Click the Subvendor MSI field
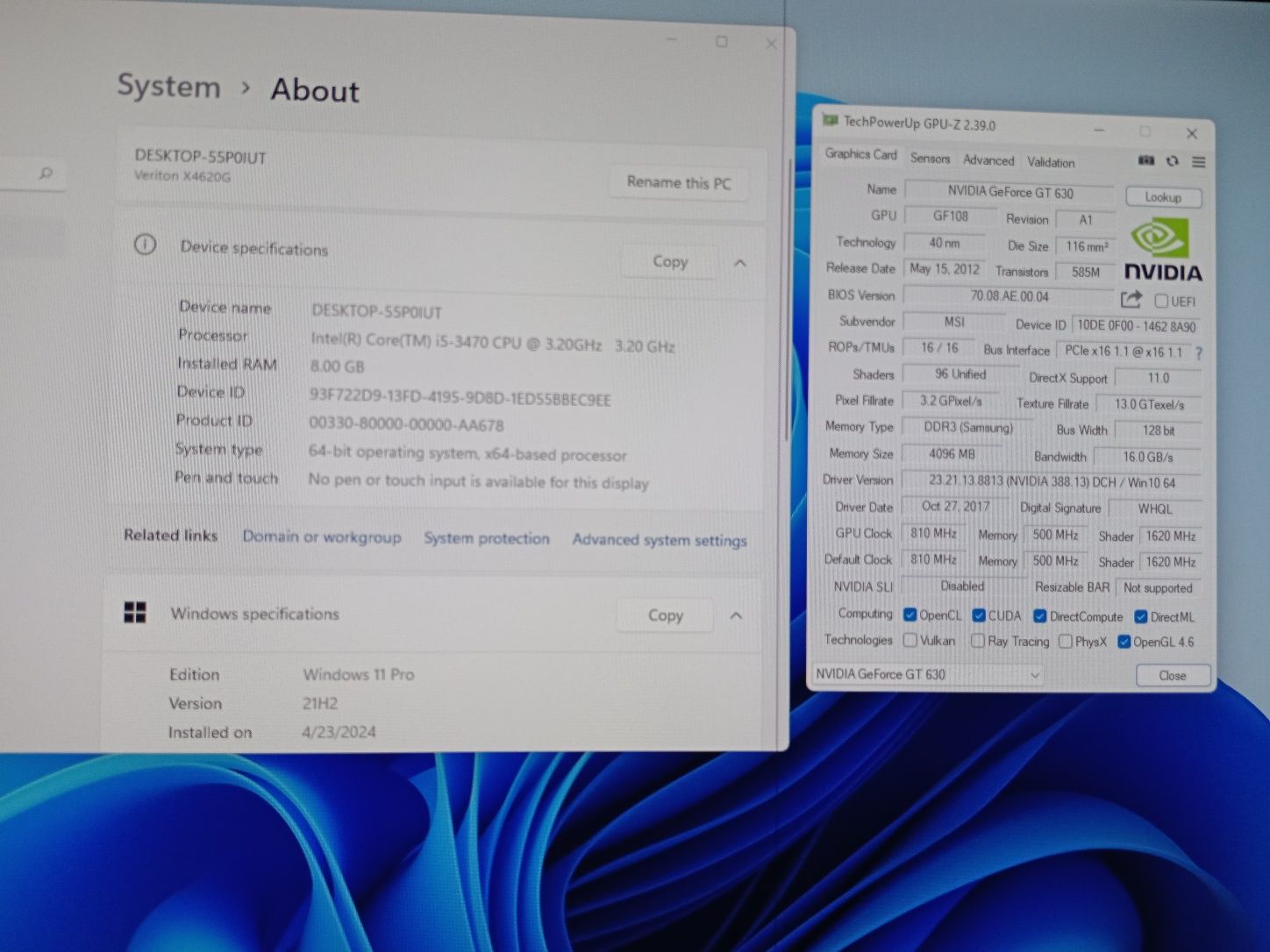Screen dimensions: 1270x952 pyautogui.click(x=954, y=322)
